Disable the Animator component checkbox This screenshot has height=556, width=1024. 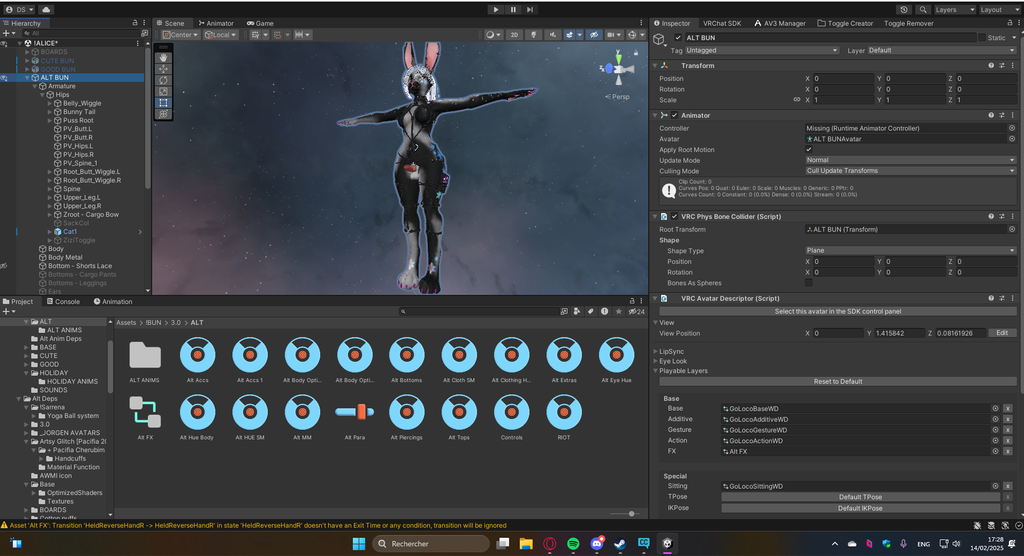pyautogui.click(x=675, y=115)
